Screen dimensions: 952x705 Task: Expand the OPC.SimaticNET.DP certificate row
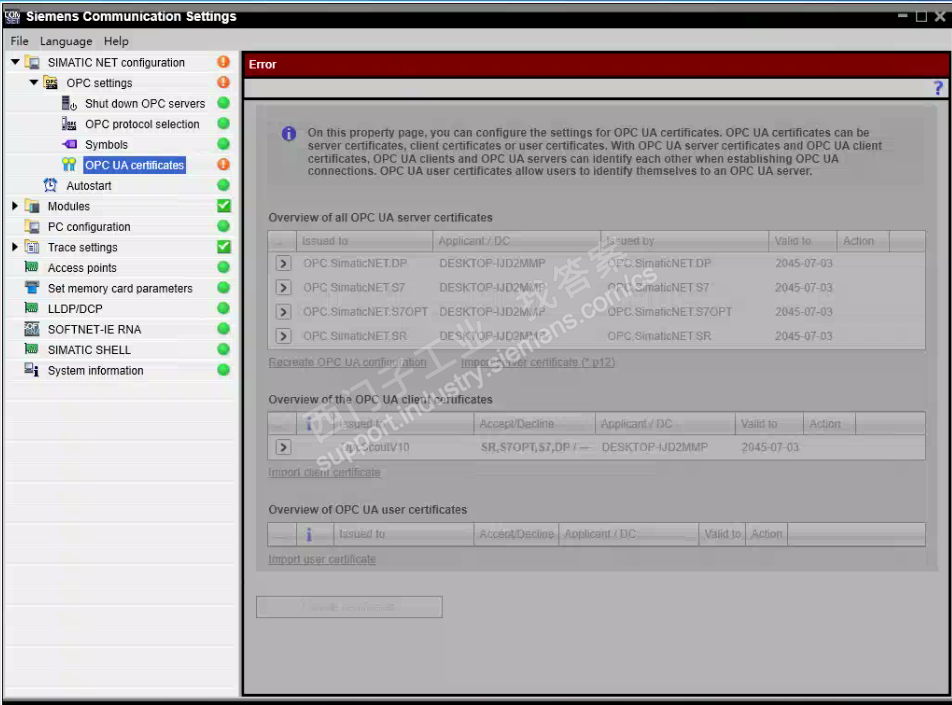[283, 264]
